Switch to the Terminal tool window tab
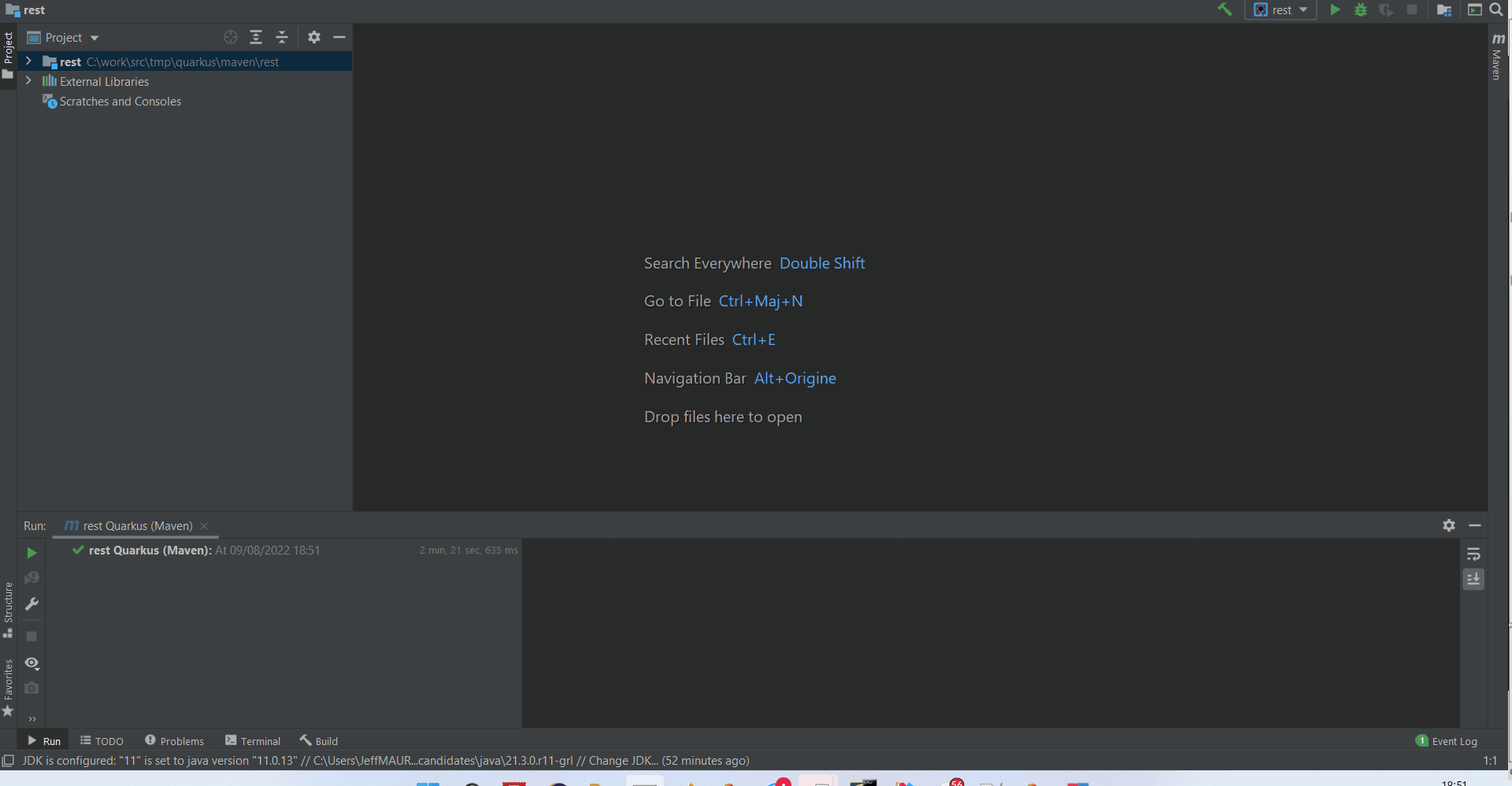The height and width of the screenshot is (786, 1512). (253, 741)
